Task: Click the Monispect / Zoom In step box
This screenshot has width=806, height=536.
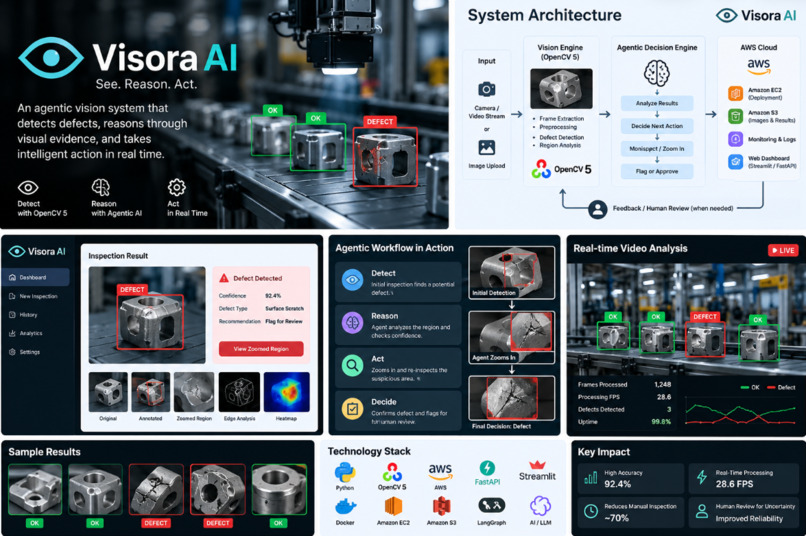Action: click(x=656, y=149)
